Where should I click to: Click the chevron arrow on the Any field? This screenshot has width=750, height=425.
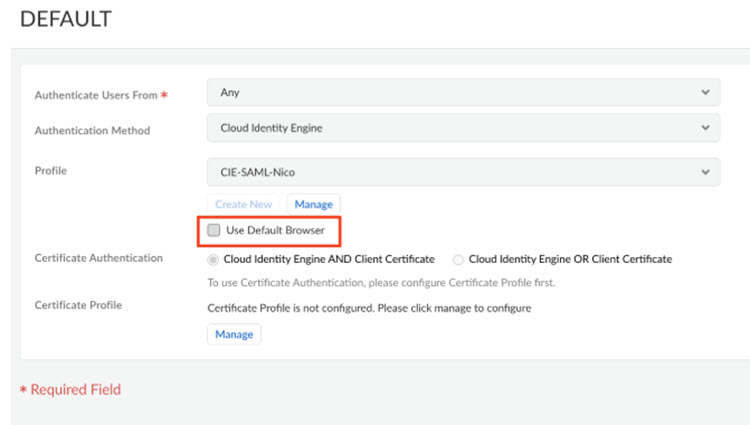pos(706,93)
